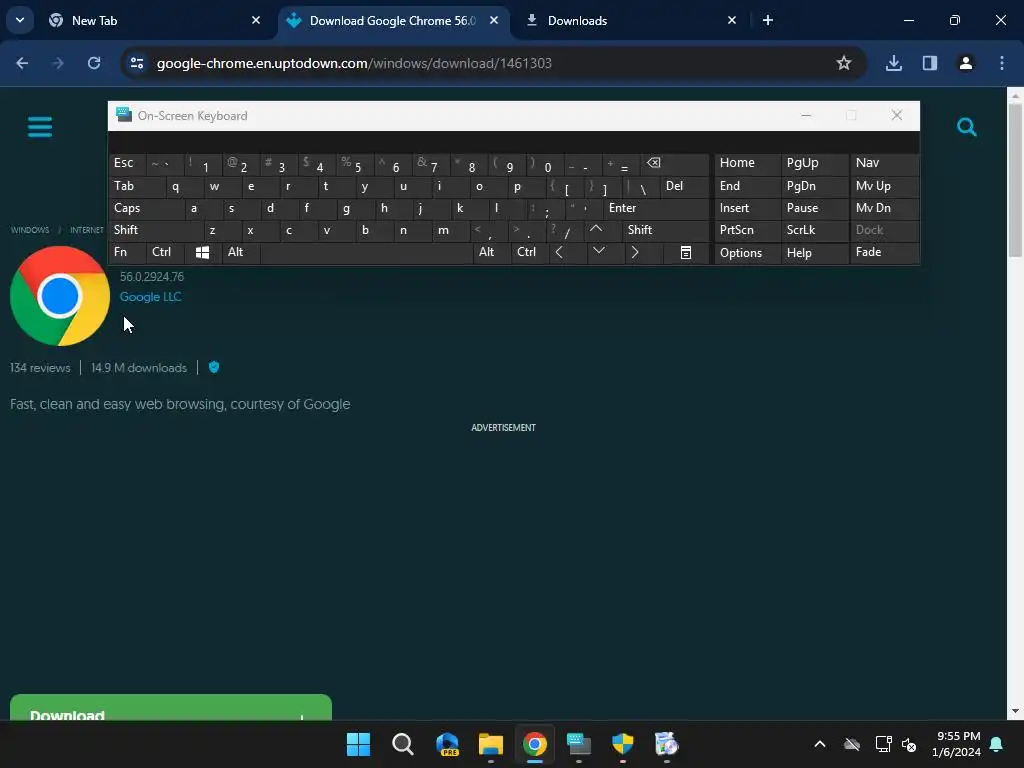
Task: Open 134 reviews link
Action: pyautogui.click(x=40, y=368)
